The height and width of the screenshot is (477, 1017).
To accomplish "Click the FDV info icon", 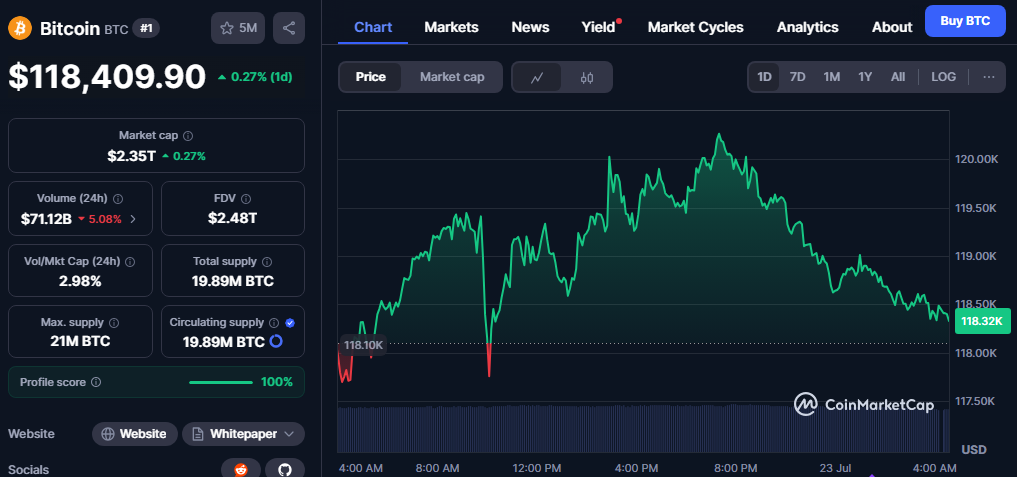I will tap(246, 199).
